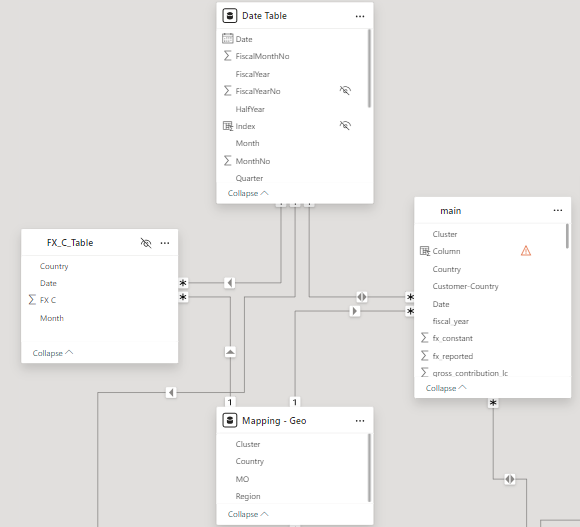The height and width of the screenshot is (527, 580).
Task: Click the sigma icon next to fx_reported
Action: [425, 355]
